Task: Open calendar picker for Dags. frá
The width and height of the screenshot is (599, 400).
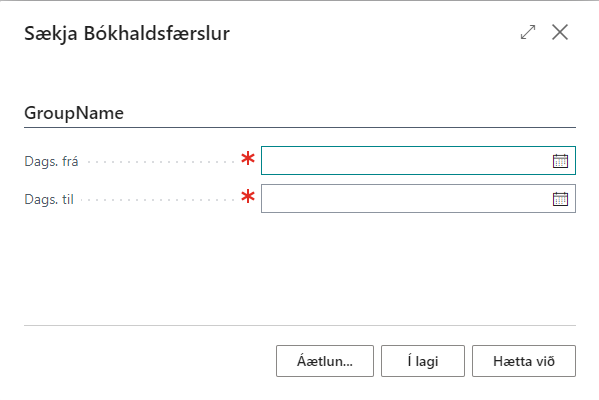Action: (560, 161)
